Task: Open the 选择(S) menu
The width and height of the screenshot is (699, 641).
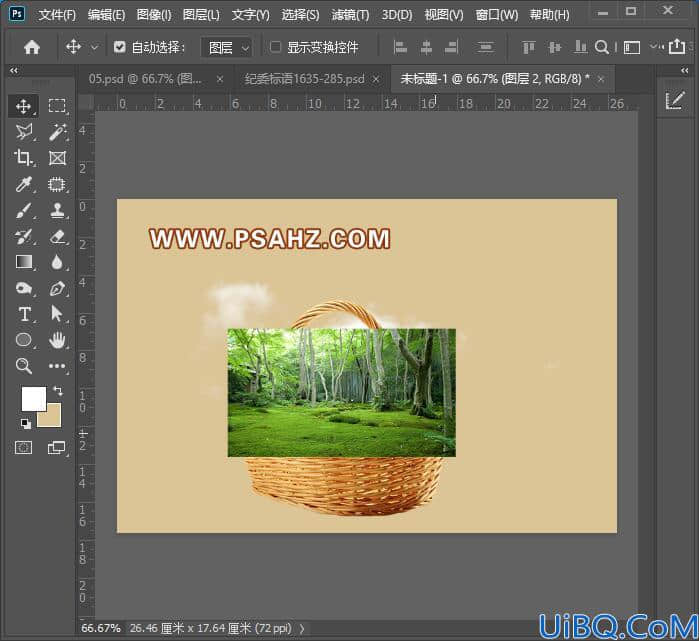Action: click(x=300, y=15)
